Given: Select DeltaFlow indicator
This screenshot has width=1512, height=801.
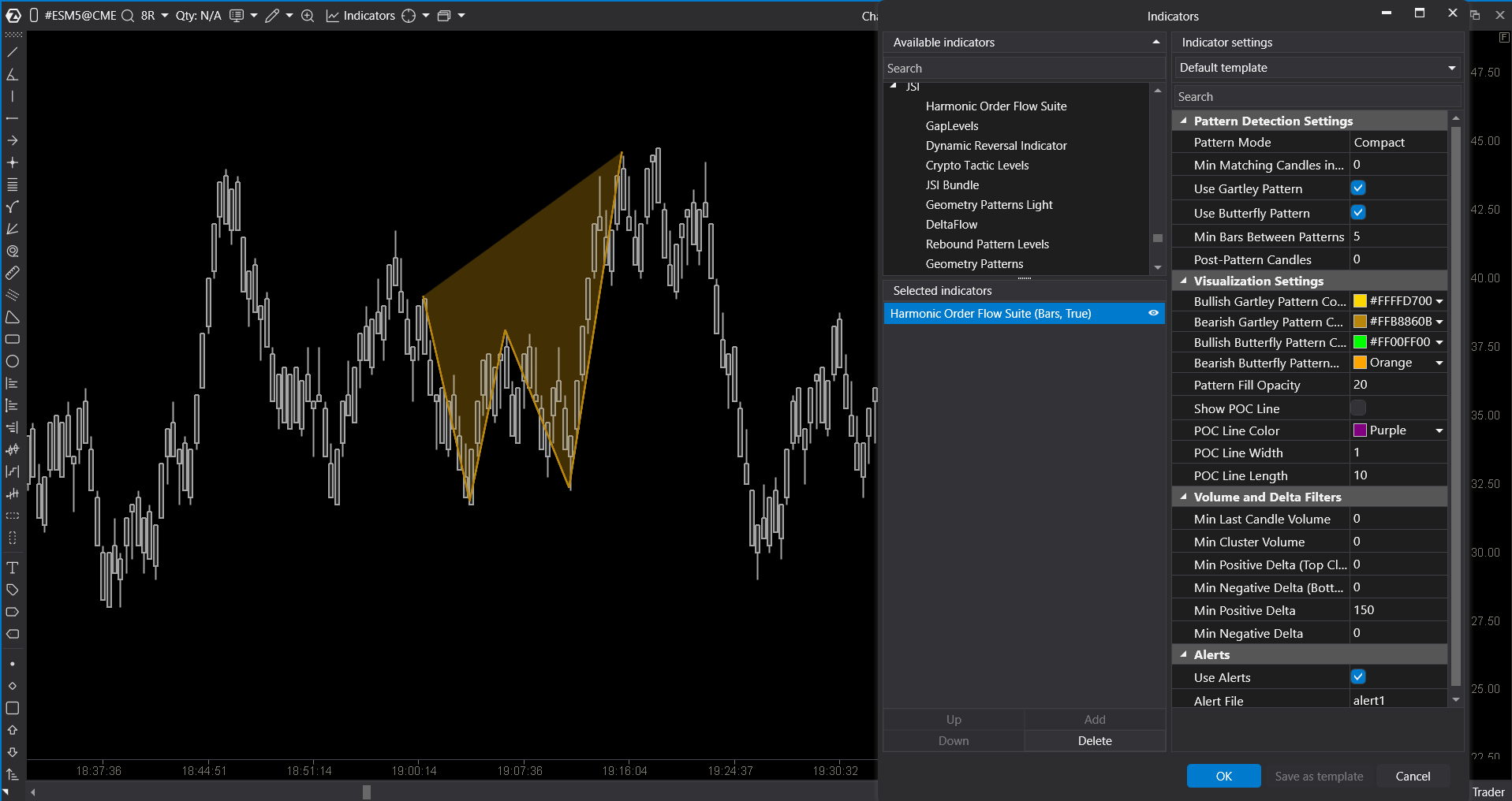Looking at the screenshot, I should (x=951, y=225).
